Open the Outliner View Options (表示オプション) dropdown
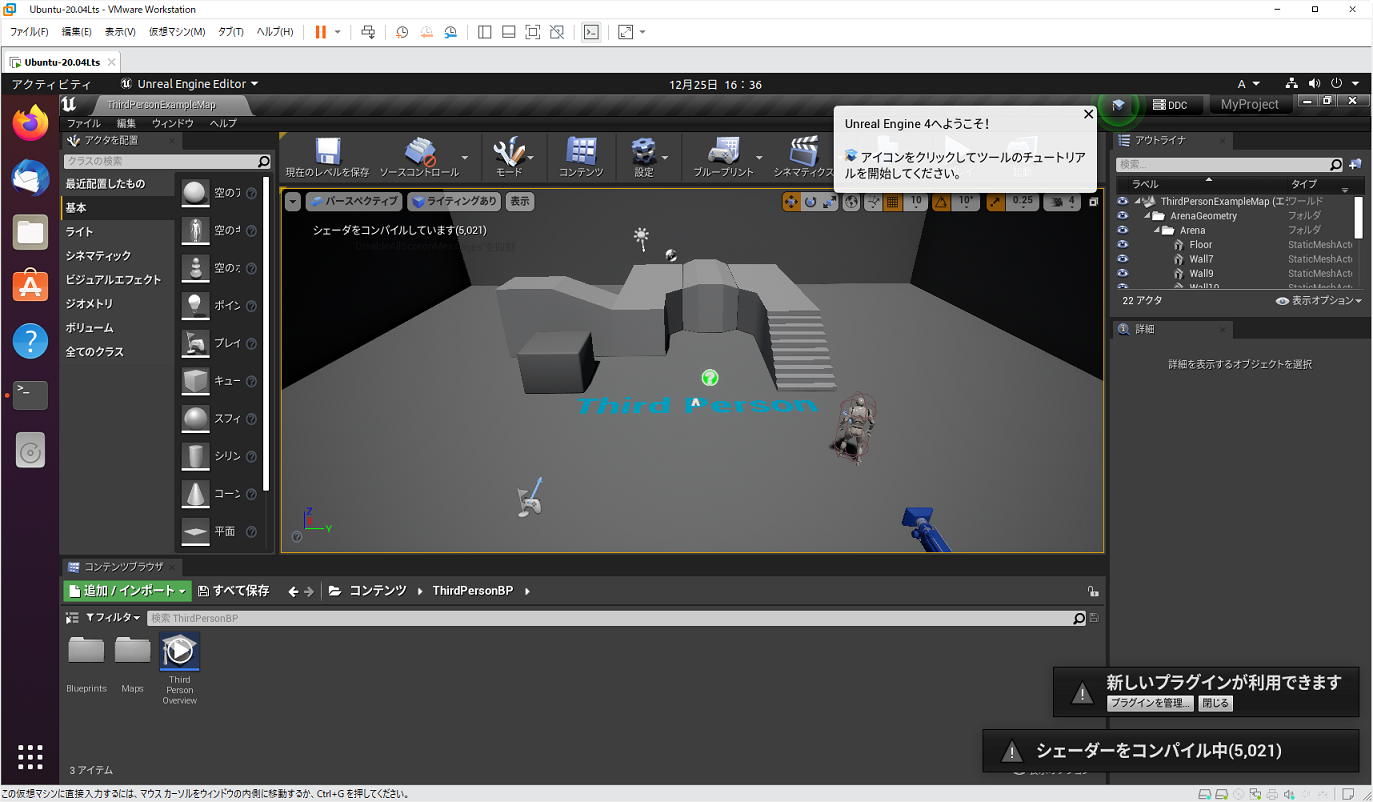 point(1319,301)
